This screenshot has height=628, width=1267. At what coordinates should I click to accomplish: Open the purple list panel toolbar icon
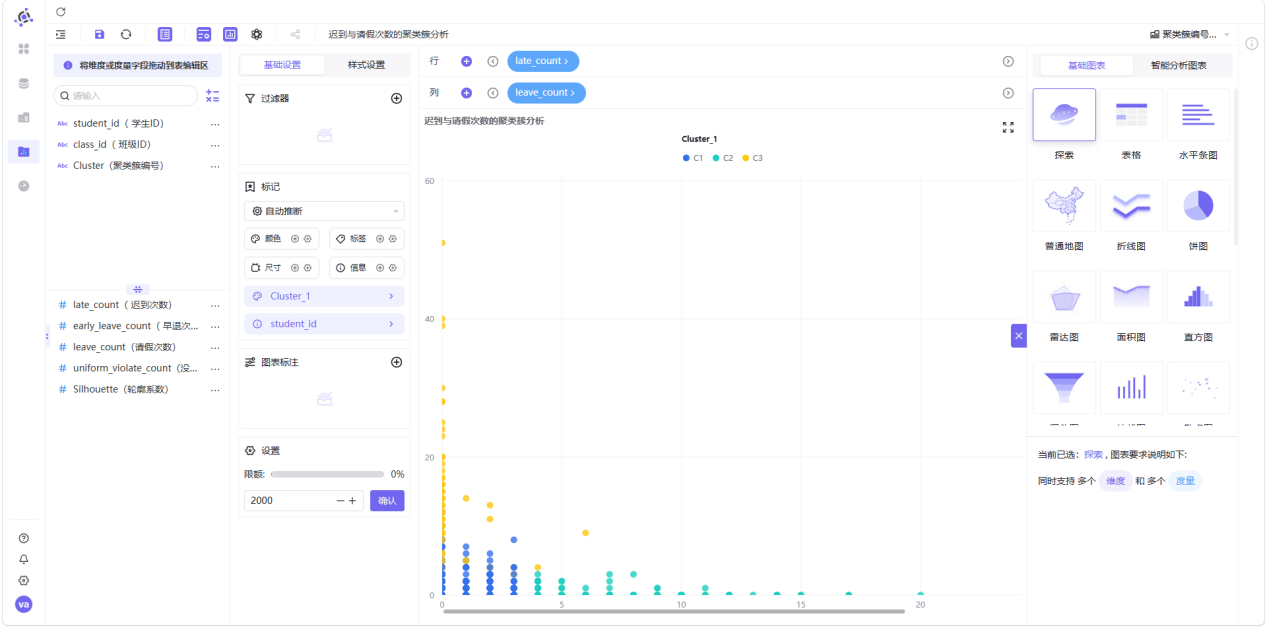click(165, 34)
